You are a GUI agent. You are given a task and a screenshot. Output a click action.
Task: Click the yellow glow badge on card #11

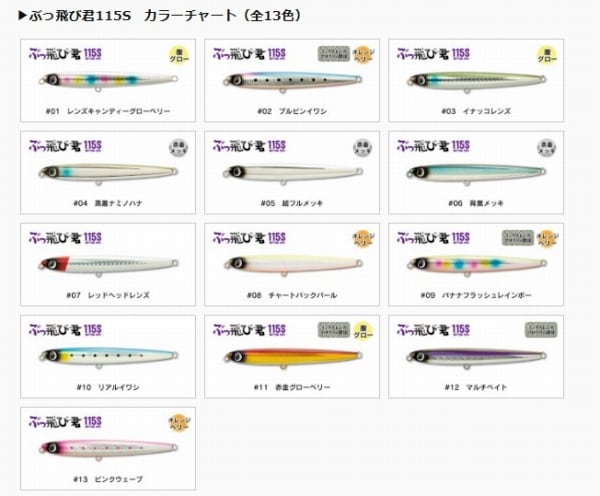pos(363,331)
